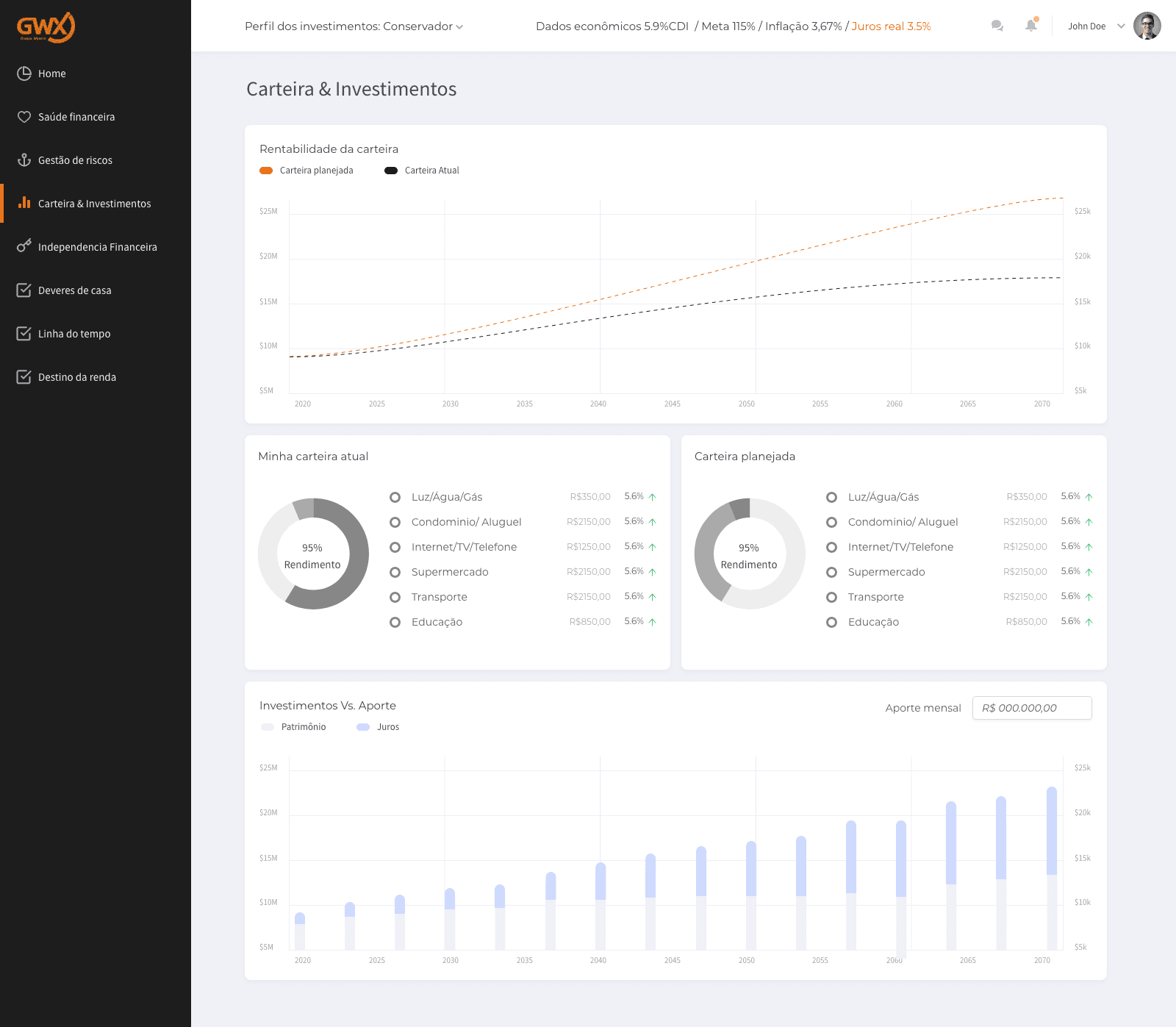Select Supermercado radio in Carteira planejada
The width and height of the screenshot is (1176, 1027).
(x=832, y=573)
